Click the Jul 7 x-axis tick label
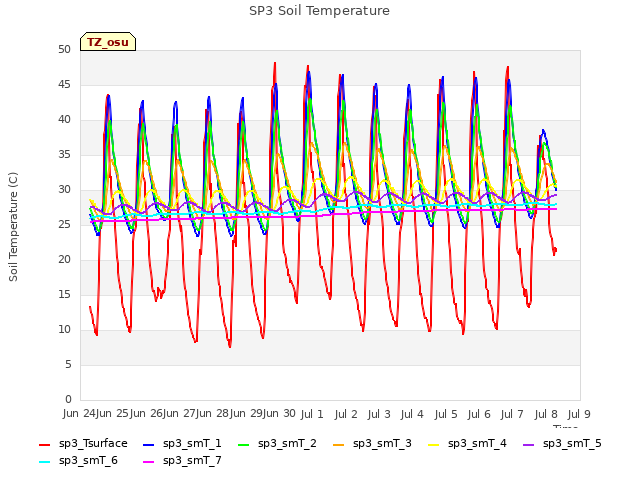 512,414
